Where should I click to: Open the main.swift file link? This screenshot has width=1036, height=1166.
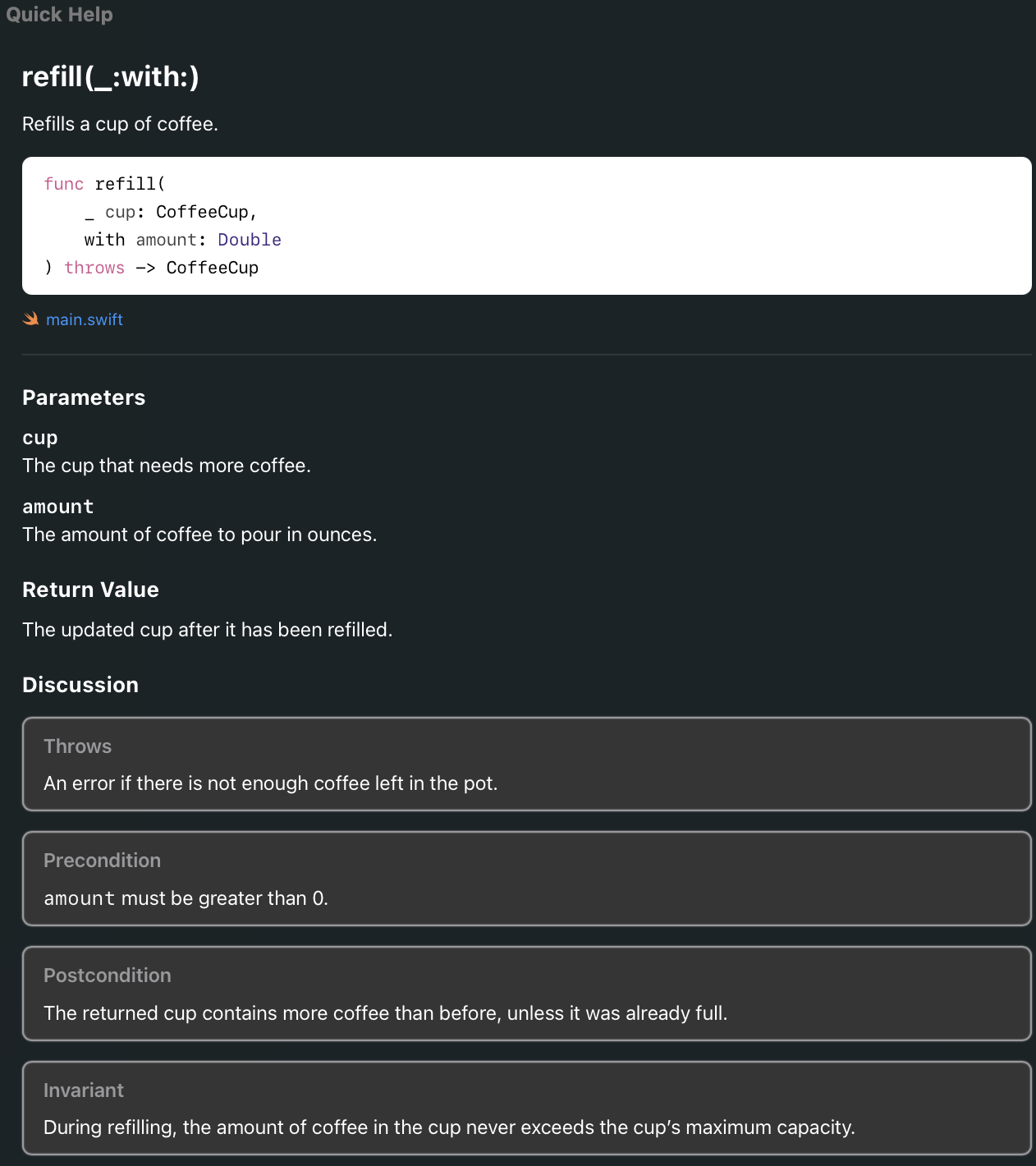pyautogui.click(x=85, y=319)
